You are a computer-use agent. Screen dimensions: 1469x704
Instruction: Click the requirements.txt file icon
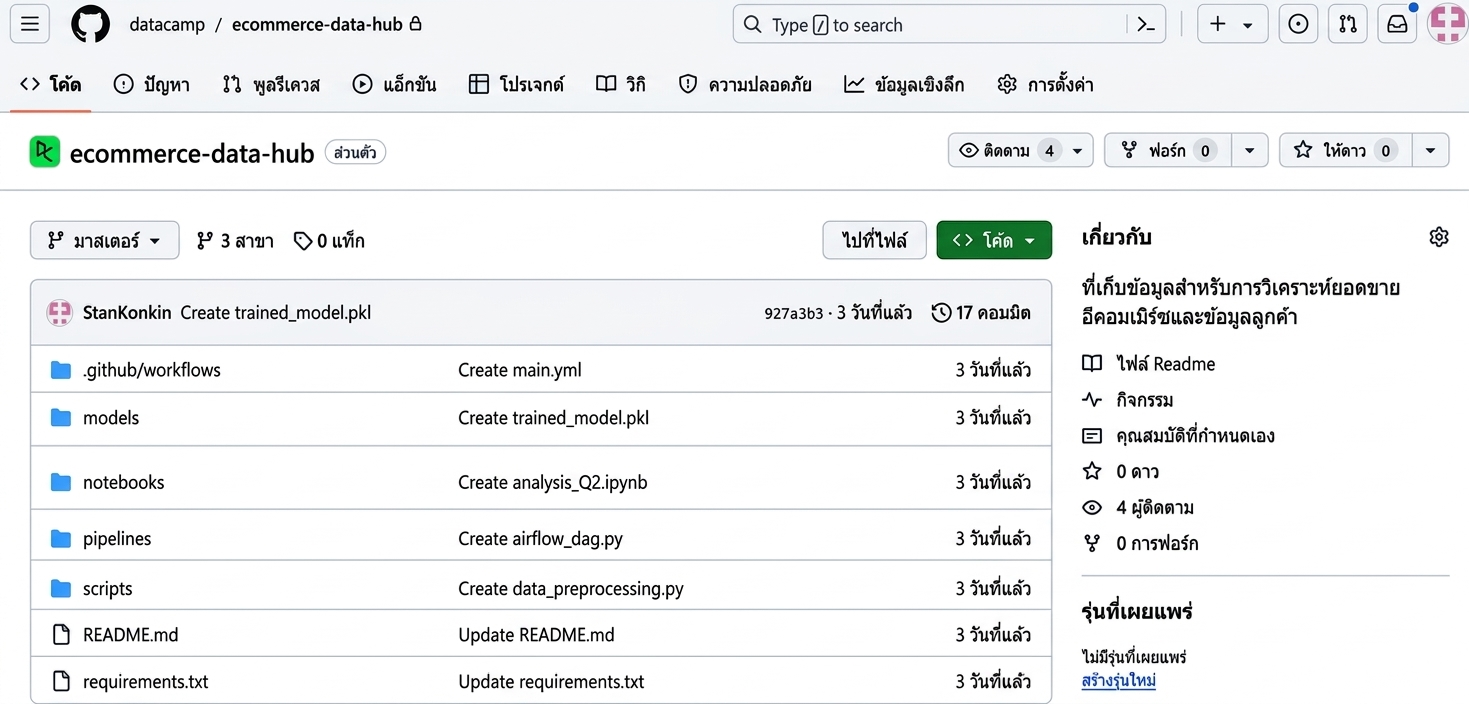click(61, 682)
